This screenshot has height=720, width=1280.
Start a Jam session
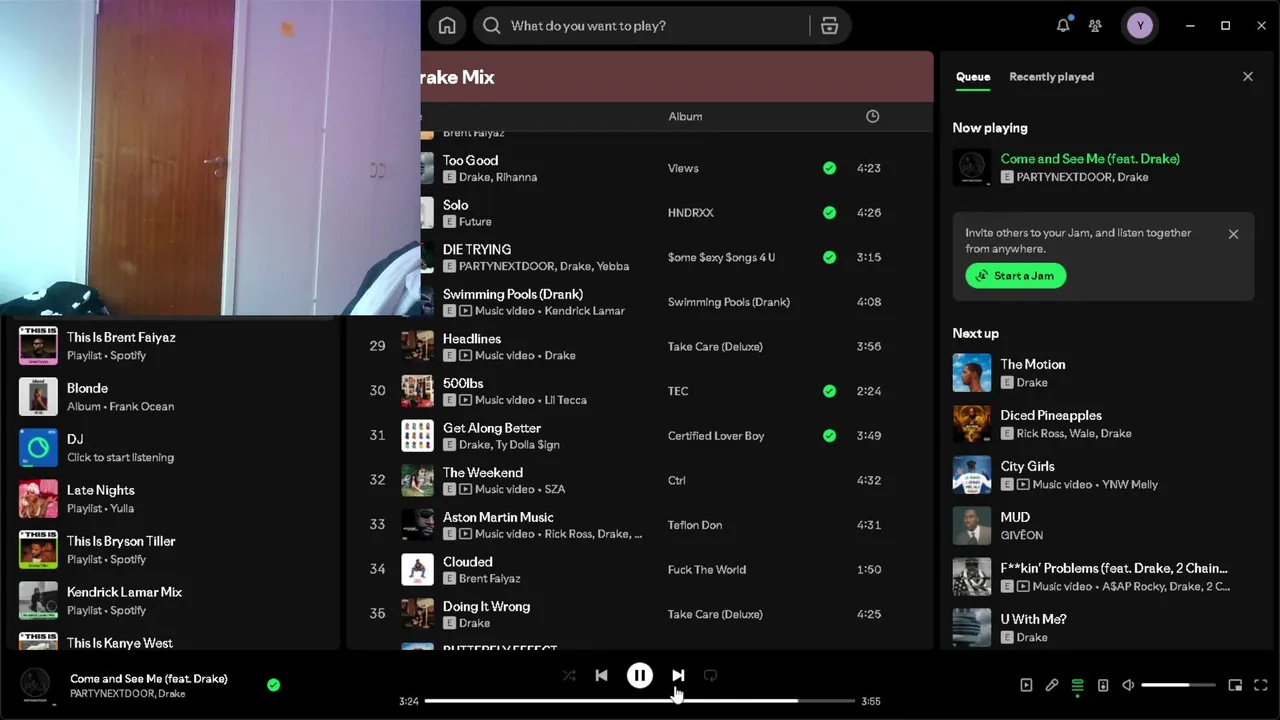click(1016, 276)
